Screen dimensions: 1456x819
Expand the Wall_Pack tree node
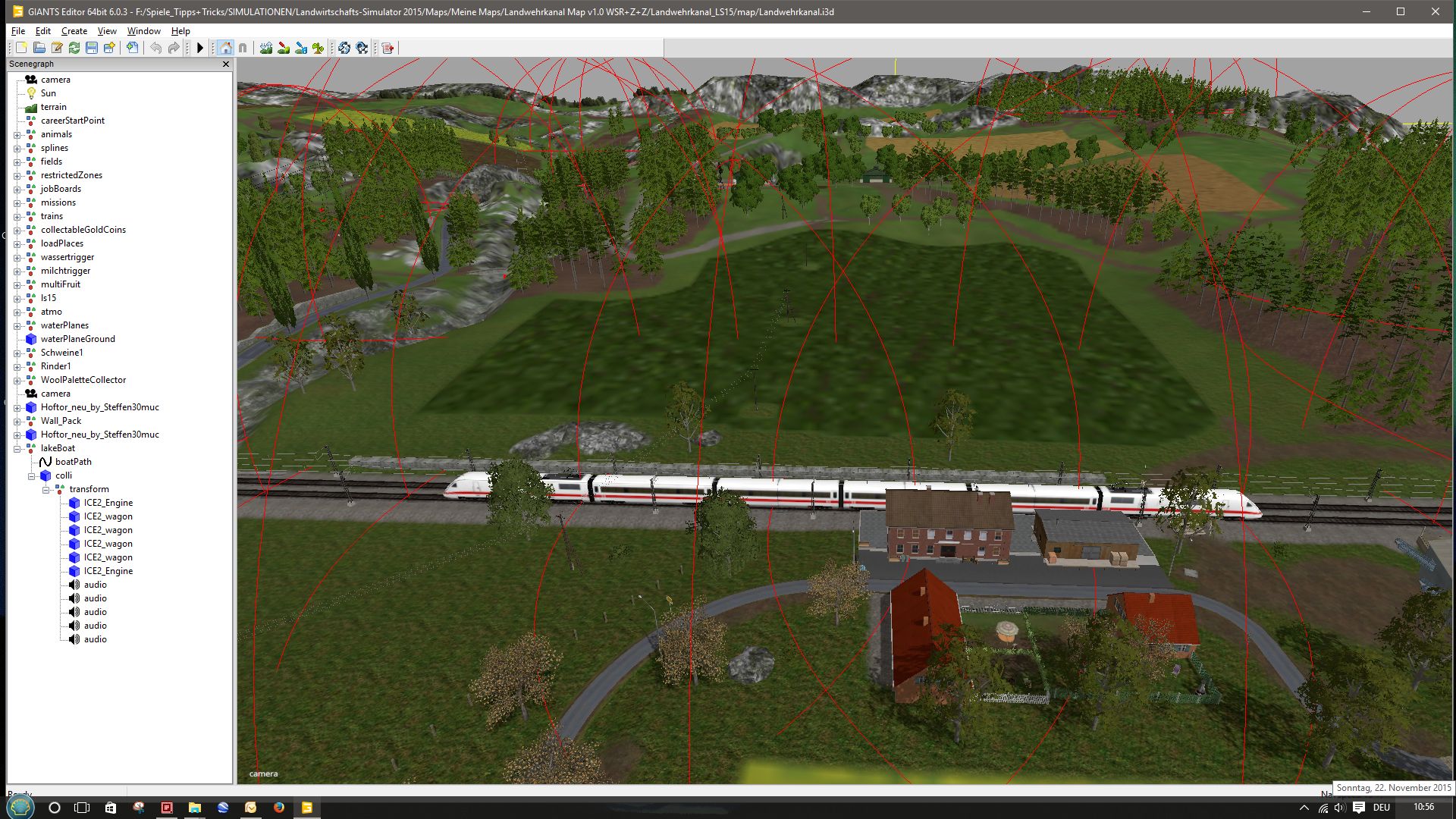pos(17,421)
